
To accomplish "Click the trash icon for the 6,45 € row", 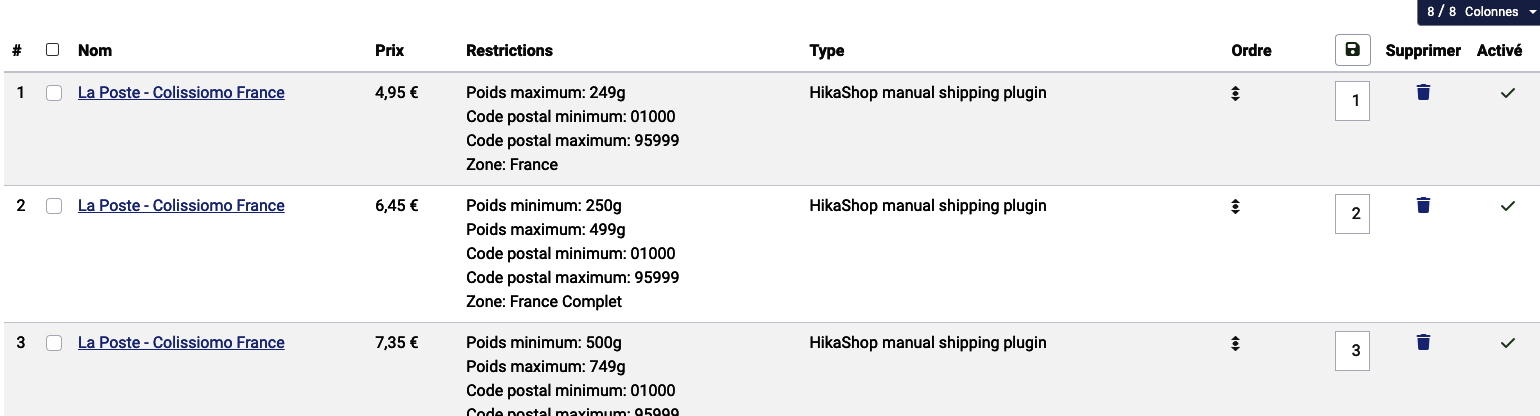I will (x=1423, y=205).
